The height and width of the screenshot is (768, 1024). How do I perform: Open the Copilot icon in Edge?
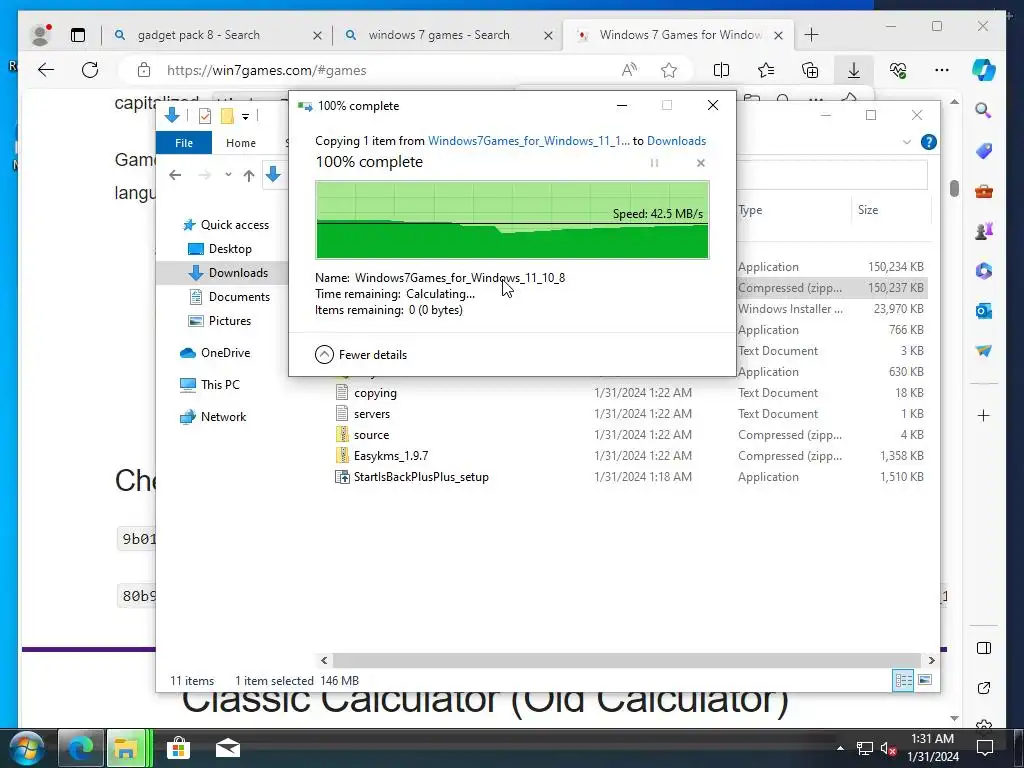coord(984,70)
